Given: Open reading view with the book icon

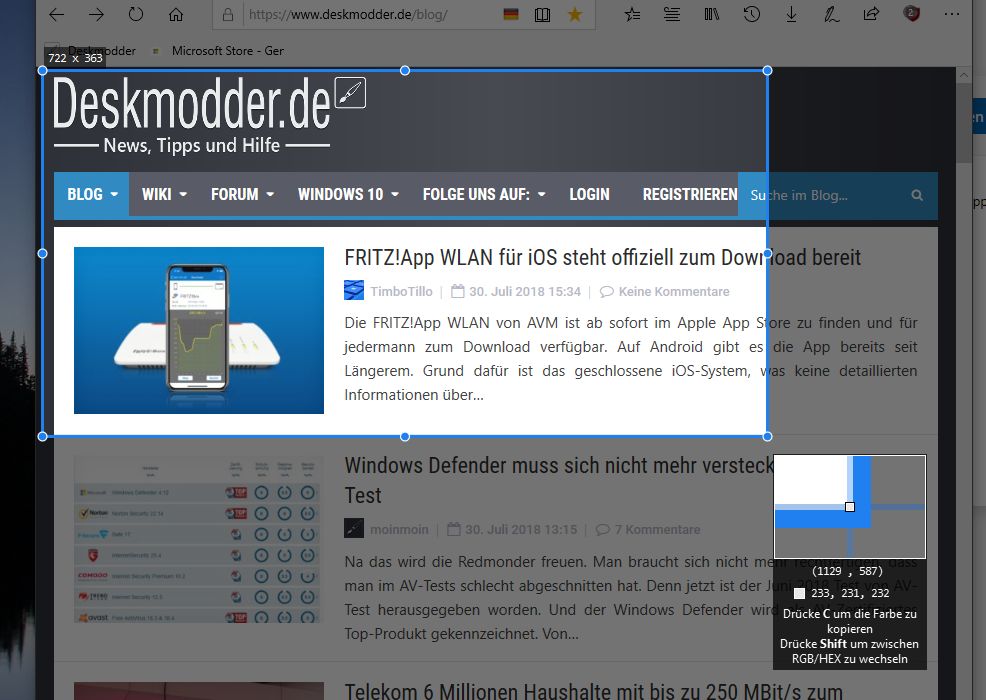Looking at the screenshot, I should coord(542,14).
